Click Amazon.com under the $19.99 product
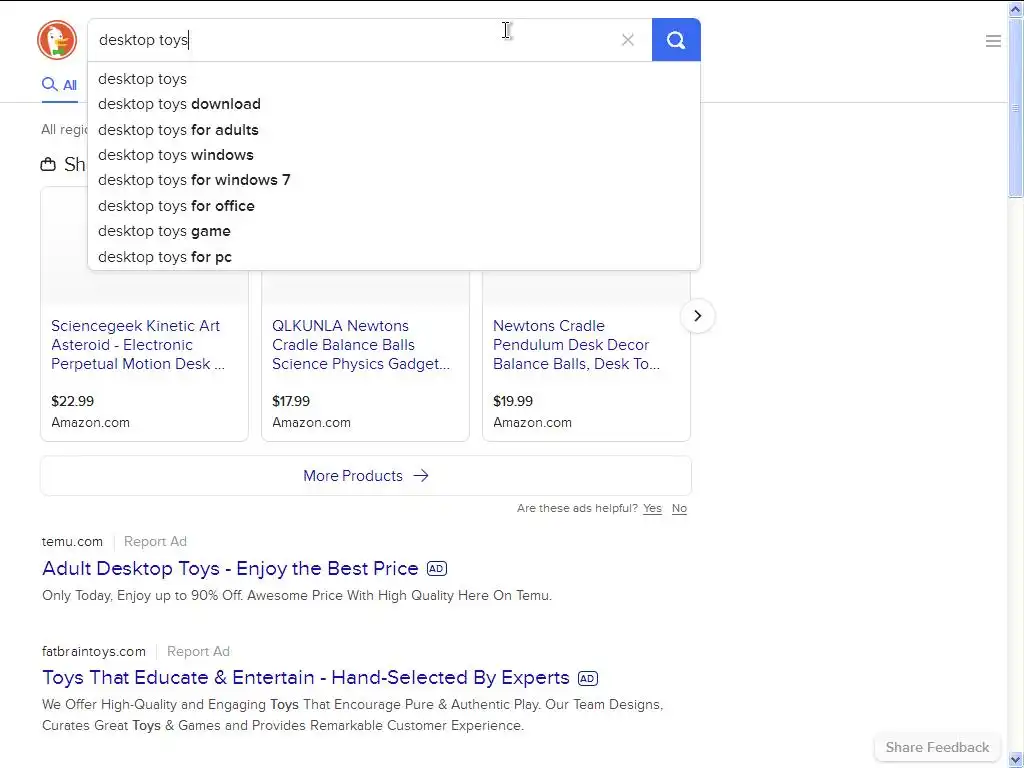This screenshot has height=768, width=1024. coord(532,423)
